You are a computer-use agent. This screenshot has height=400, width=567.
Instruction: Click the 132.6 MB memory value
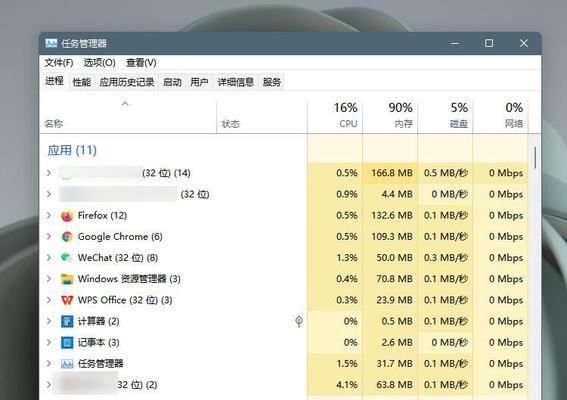tap(392, 216)
